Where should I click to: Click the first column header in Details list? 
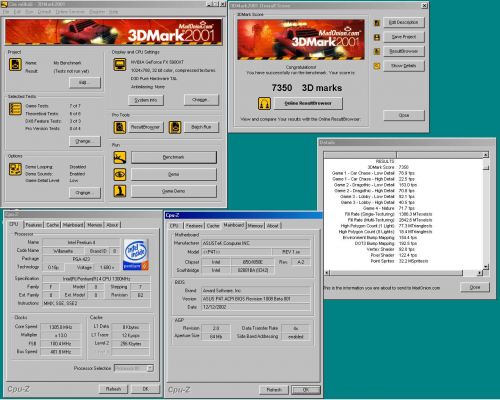[360, 155]
